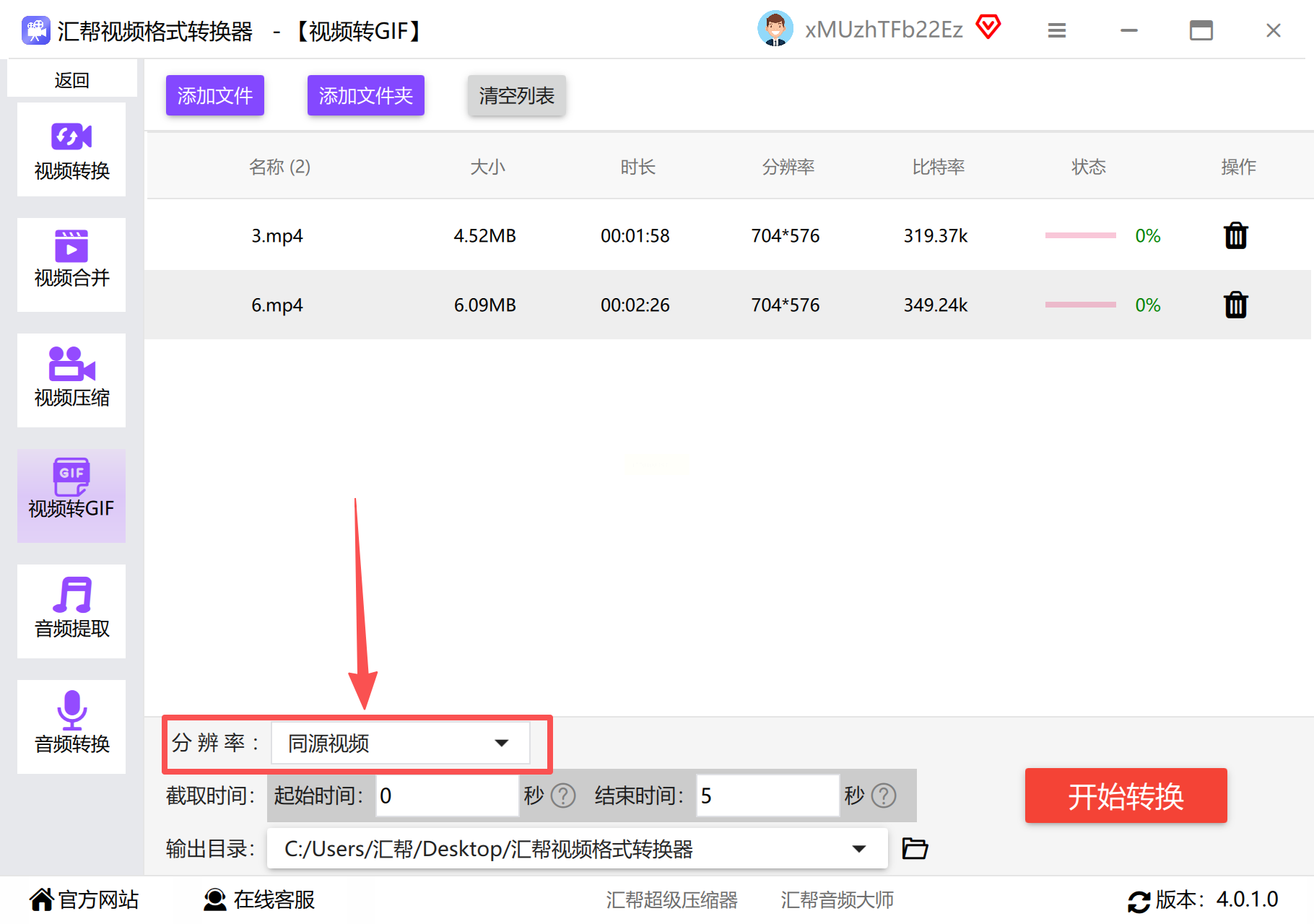Show help for the 结束时间 field

coord(884,796)
